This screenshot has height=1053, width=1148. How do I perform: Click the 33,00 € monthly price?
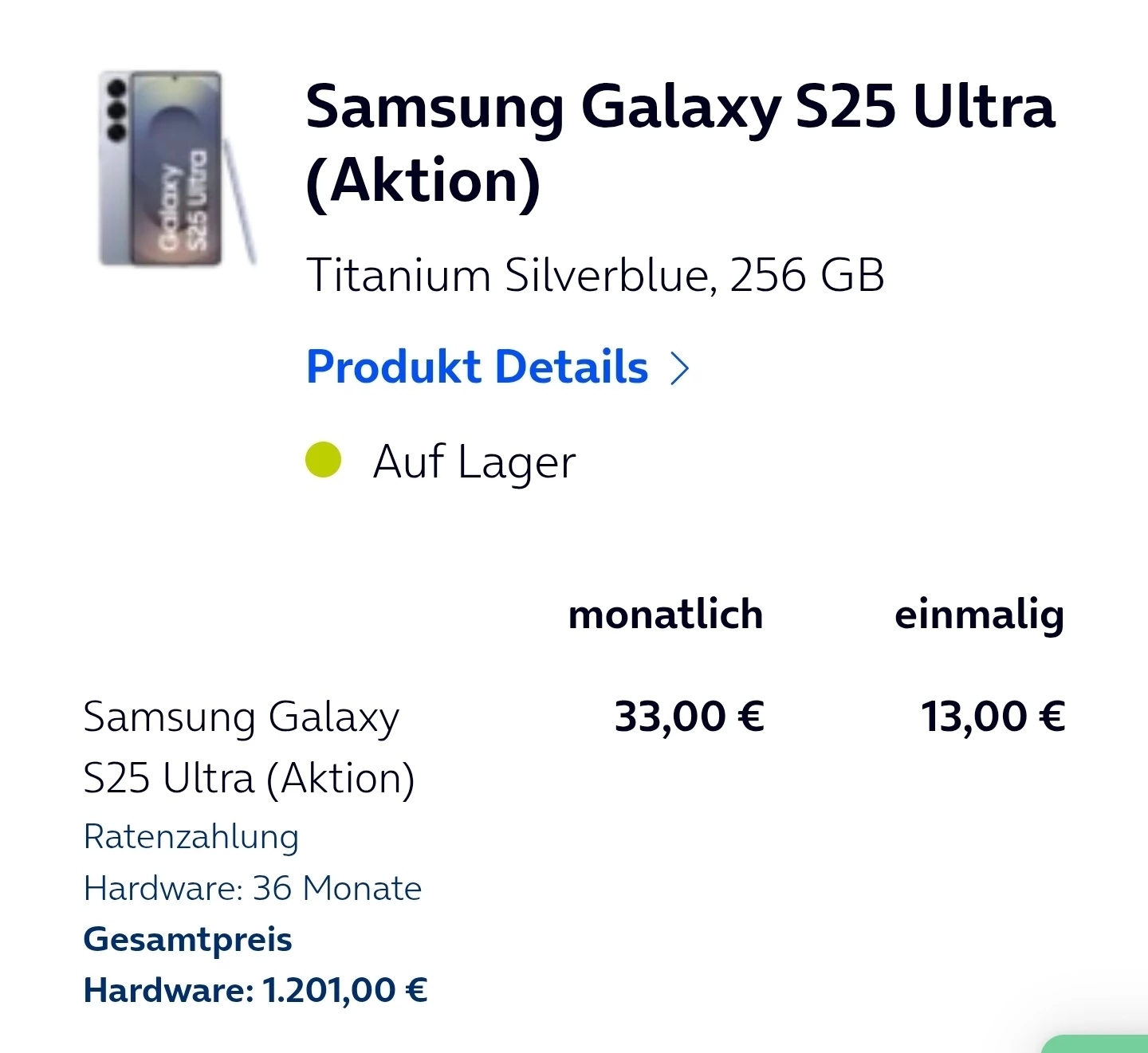coord(689,716)
